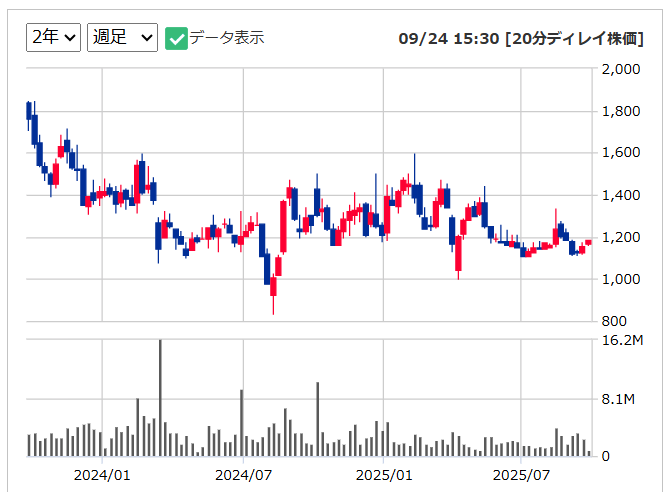
Task: Click the データ表示 label text
Action: (227, 38)
